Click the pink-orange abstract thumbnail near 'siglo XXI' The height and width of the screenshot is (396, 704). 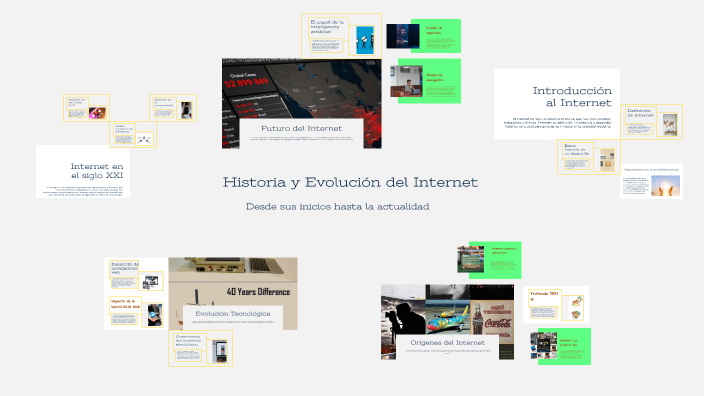tap(97, 113)
